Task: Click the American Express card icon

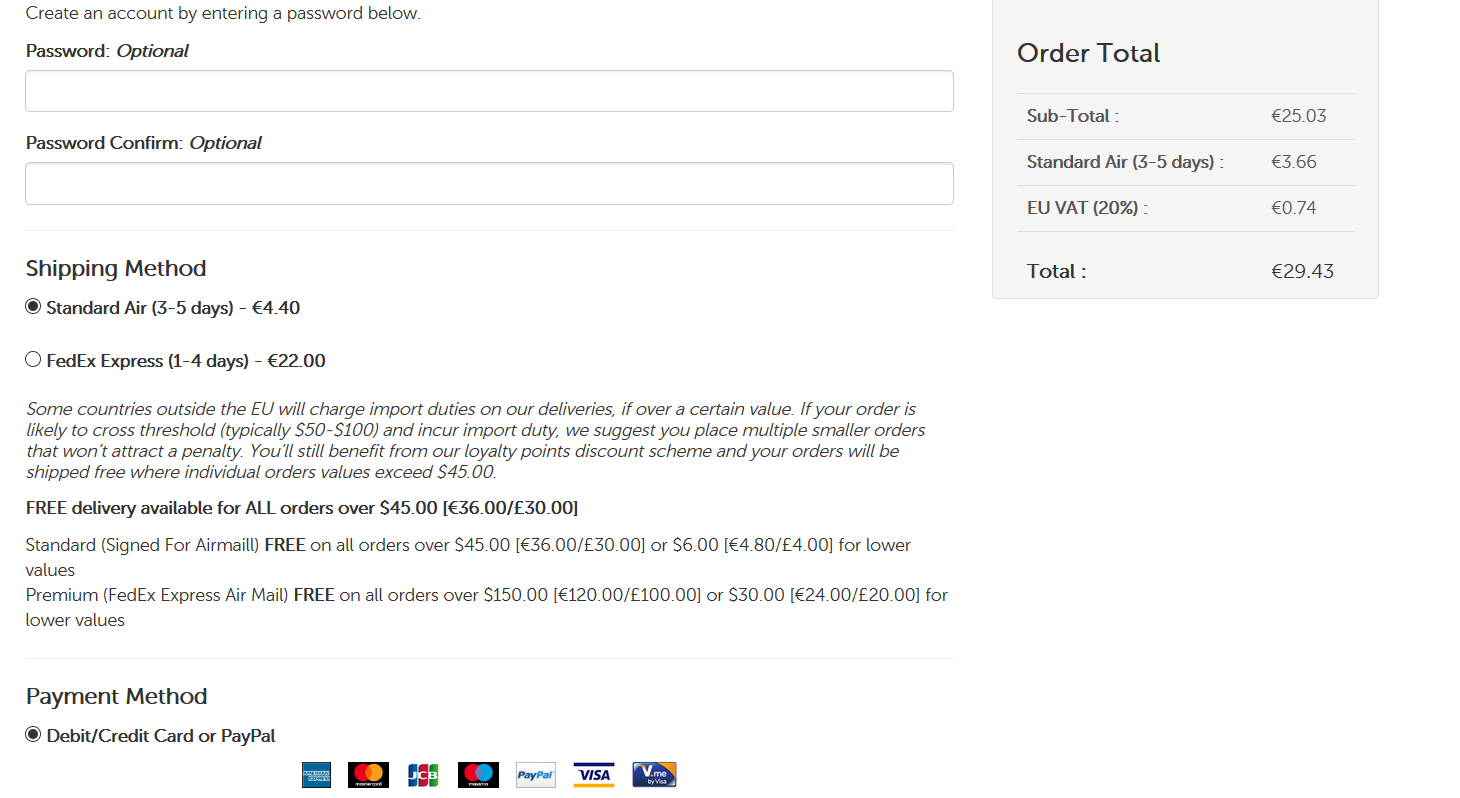Action: point(316,775)
